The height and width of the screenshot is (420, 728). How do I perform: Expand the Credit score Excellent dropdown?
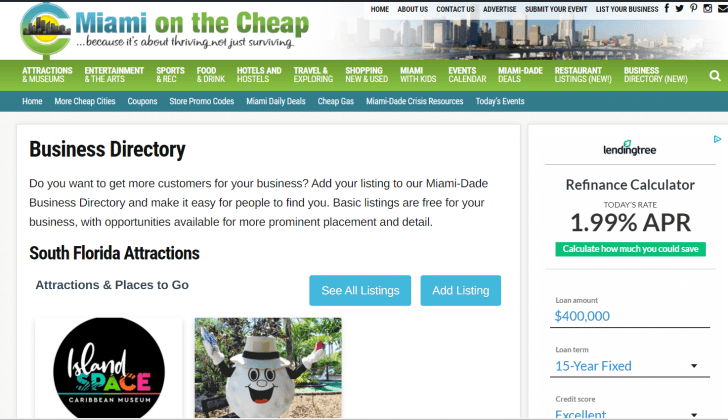coord(630,413)
